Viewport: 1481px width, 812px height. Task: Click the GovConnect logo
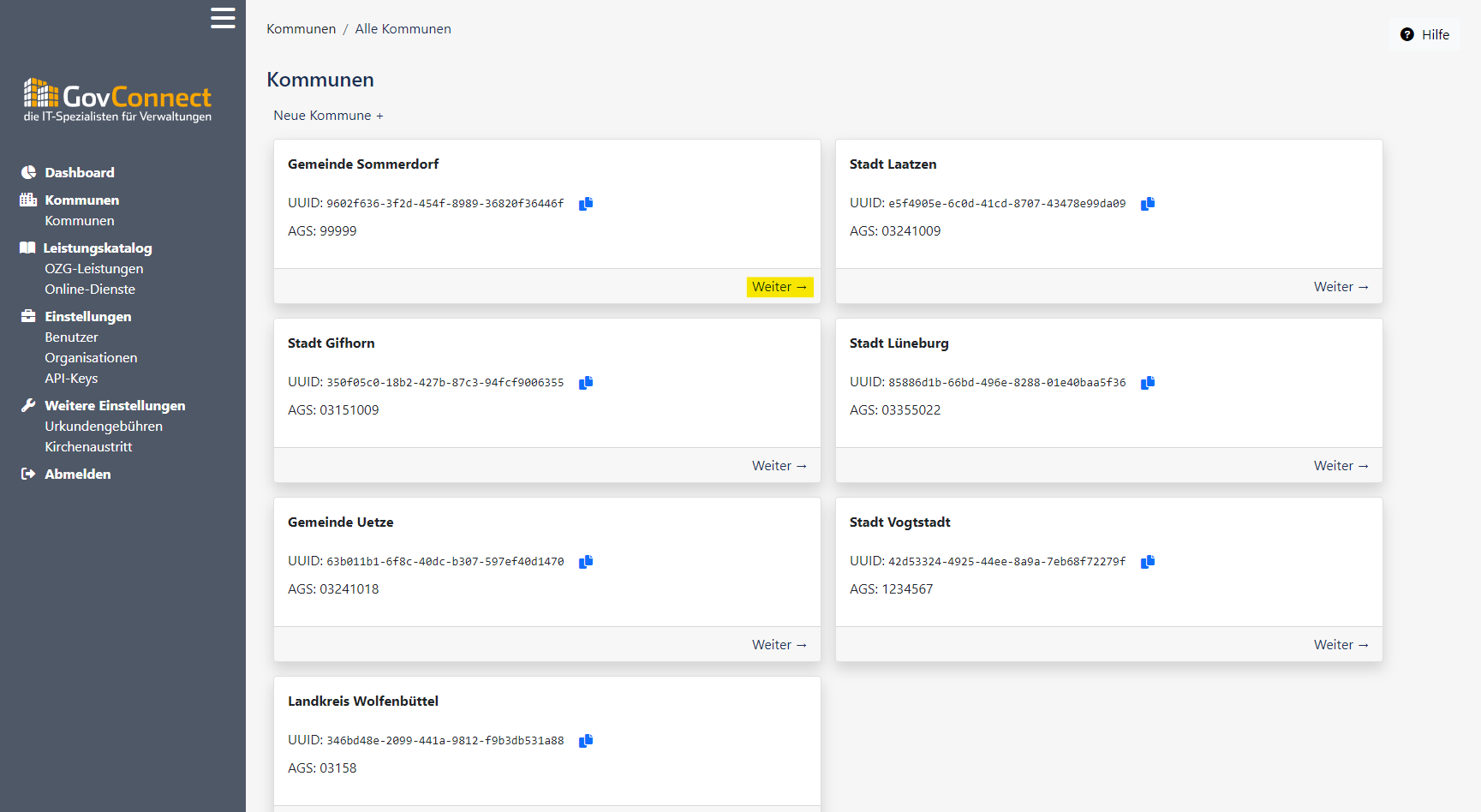[117, 100]
